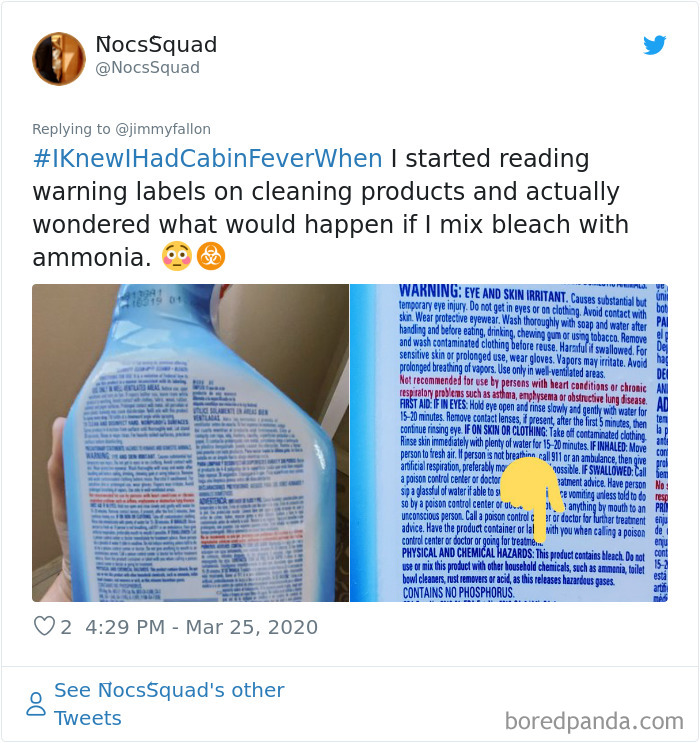This screenshot has width=700, height=743.
Task: Open the @NocsSquad handle
Action: 147,68
